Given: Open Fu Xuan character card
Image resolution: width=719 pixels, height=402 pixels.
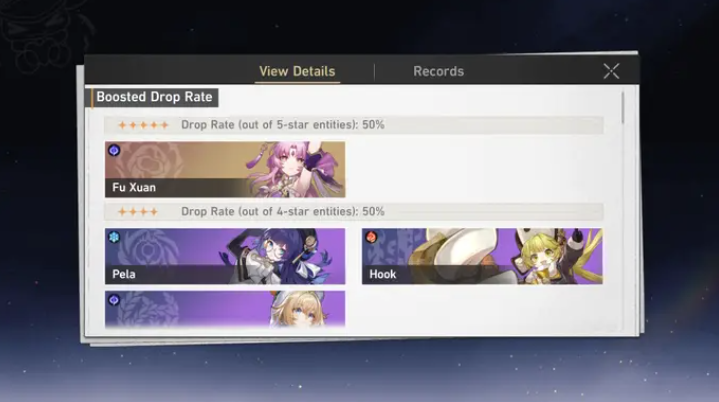Looking at the screenshot, I should coord(225,170).
